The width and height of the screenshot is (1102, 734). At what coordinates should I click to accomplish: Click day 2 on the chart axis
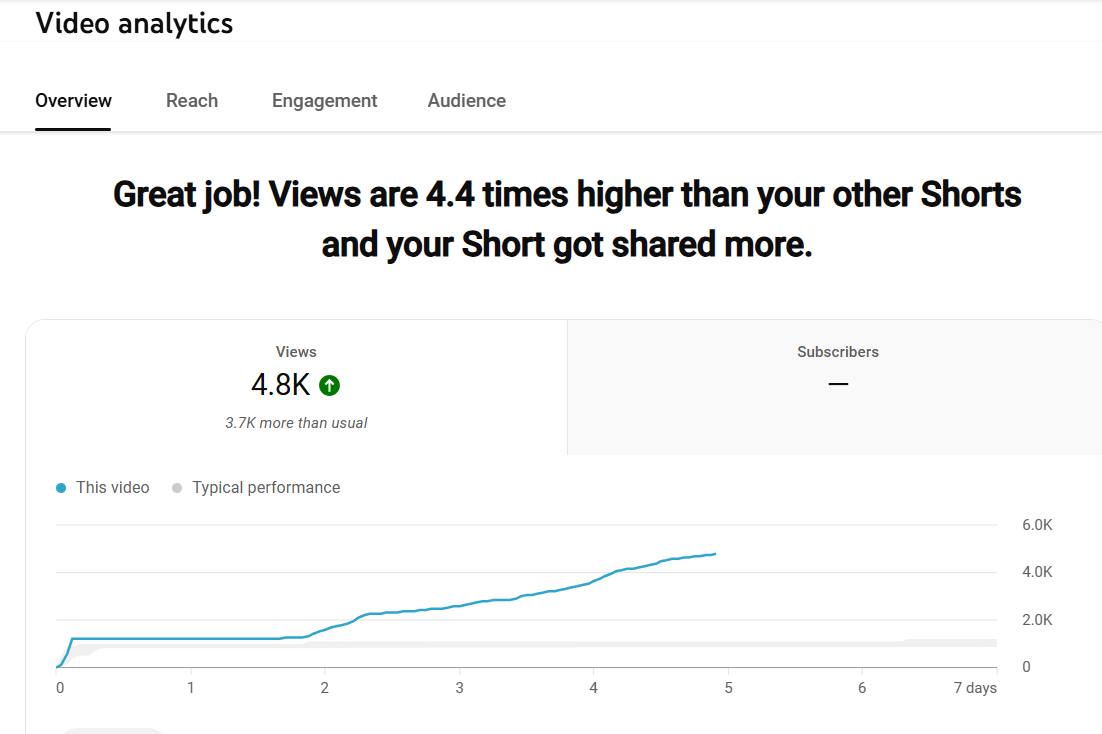[x=325, y=688]
